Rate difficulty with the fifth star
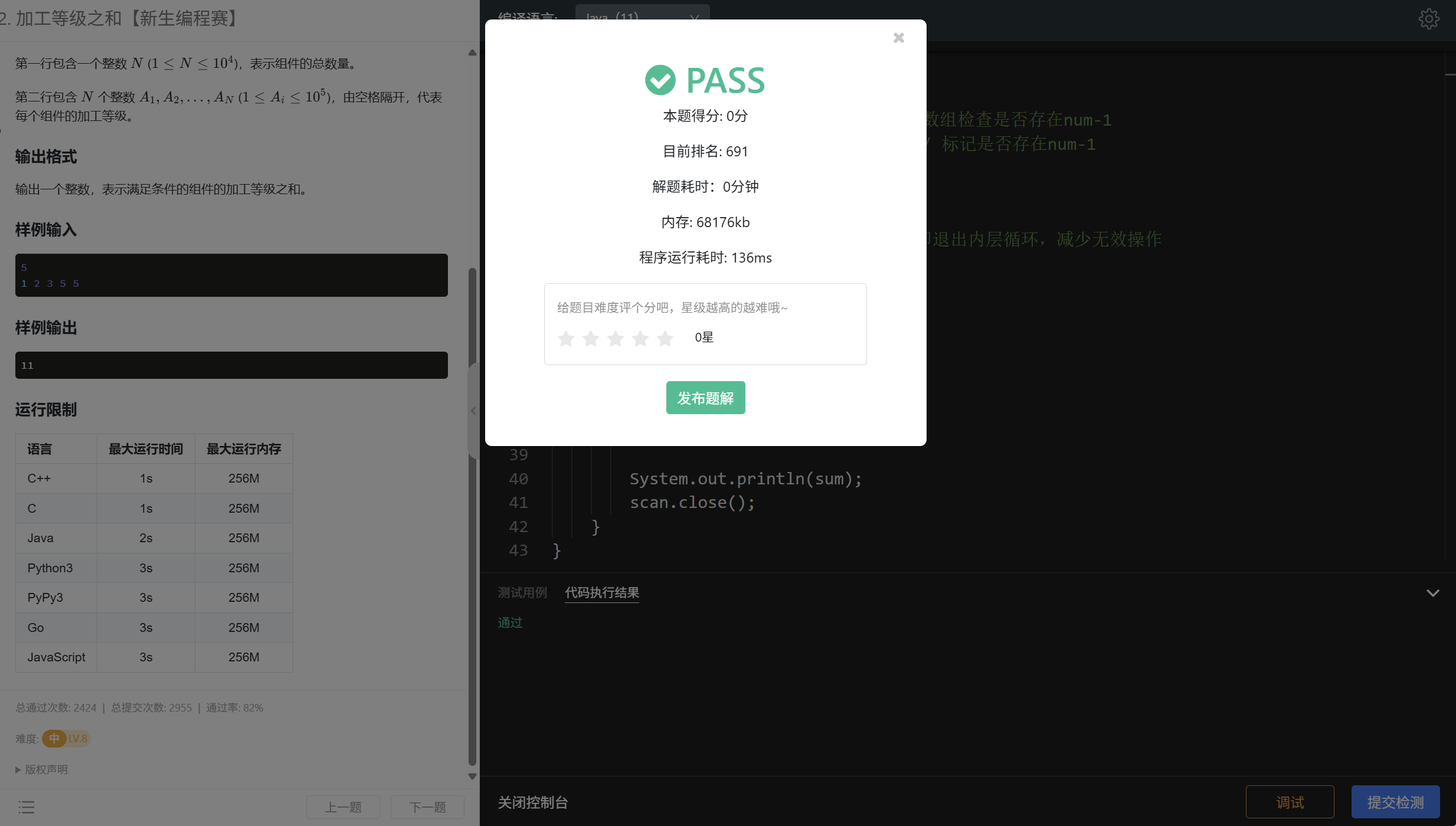The height and width of the screenshot is (826, 1456). tap(665, 338)
